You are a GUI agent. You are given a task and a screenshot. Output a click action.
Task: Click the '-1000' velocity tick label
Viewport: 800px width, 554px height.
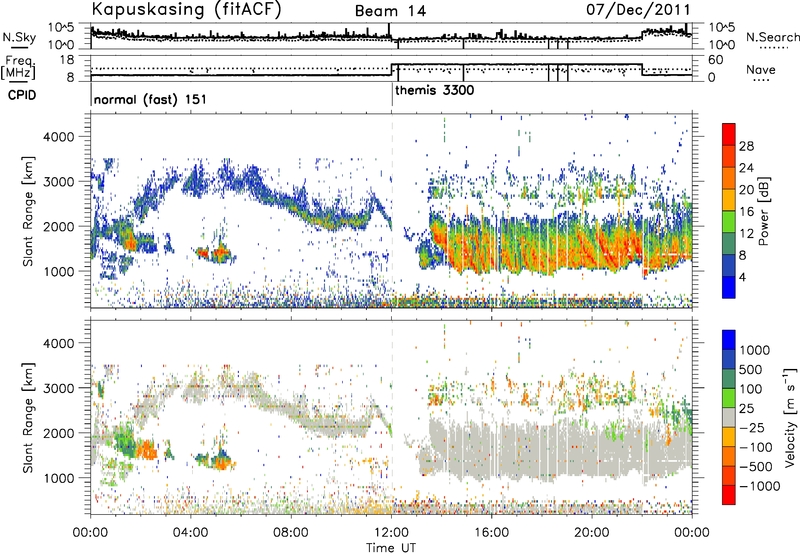coord(759,486)
